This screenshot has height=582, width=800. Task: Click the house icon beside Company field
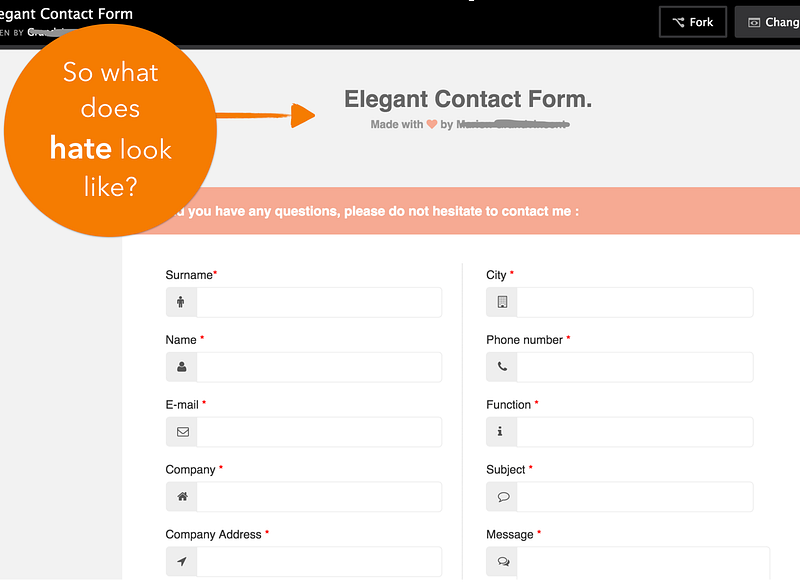point(182,496)
